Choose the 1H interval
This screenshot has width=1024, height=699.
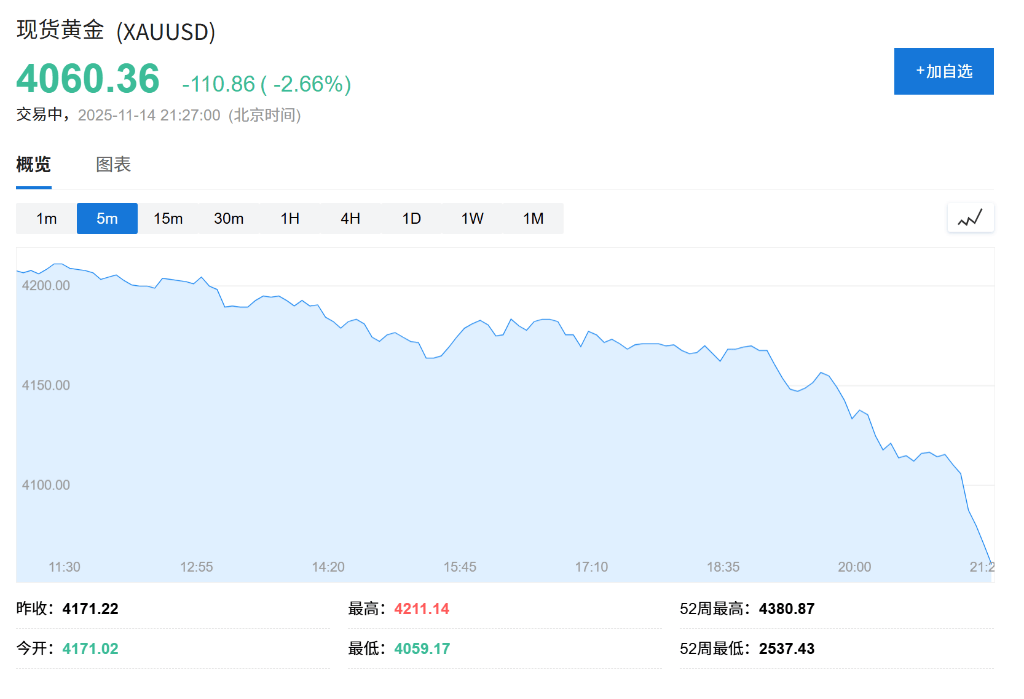click(x=290, y=218)
